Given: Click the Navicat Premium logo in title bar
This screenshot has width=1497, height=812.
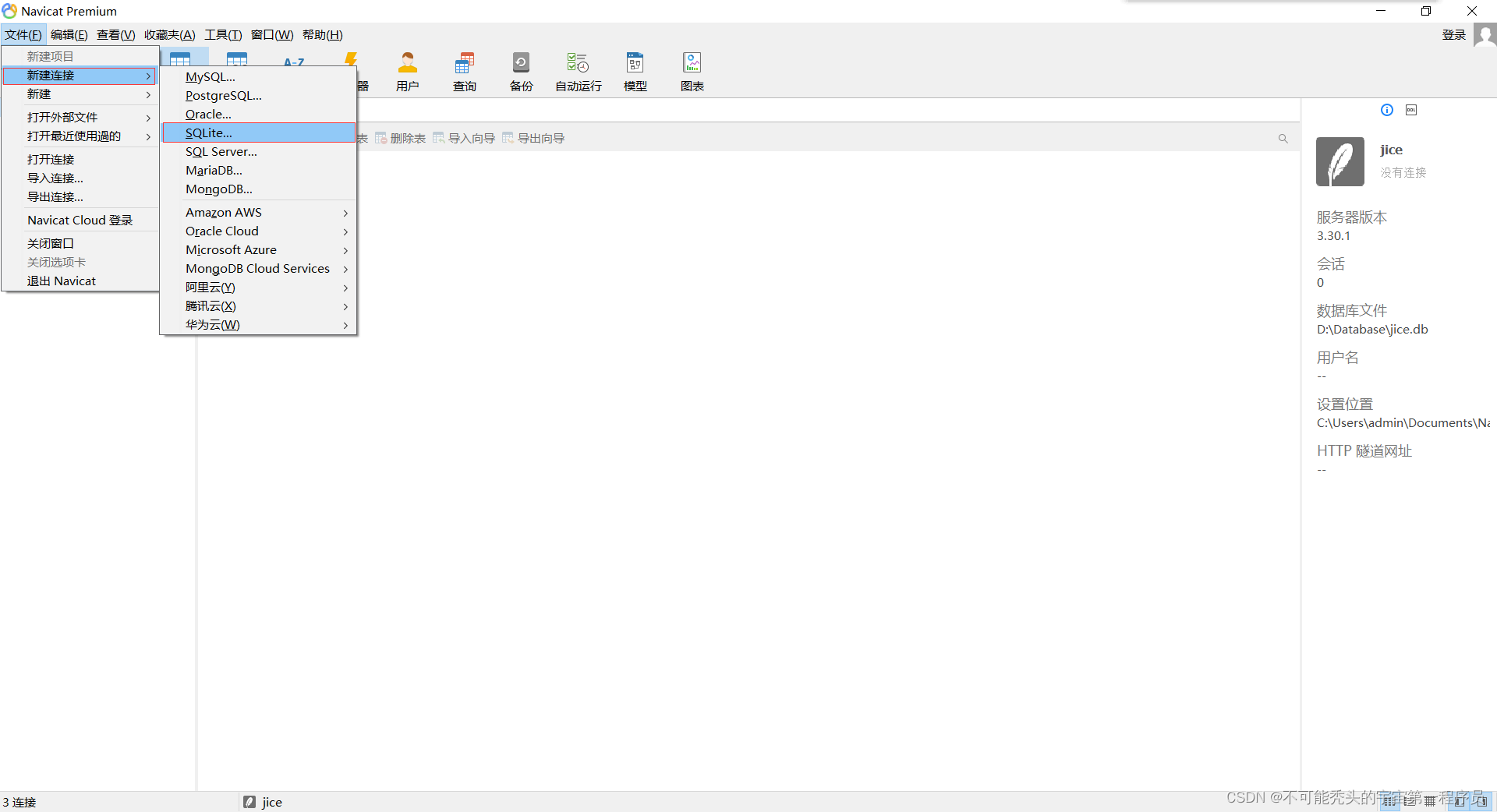Looking at the screenshot, I should pyautogui.click(x=9, y=11).
